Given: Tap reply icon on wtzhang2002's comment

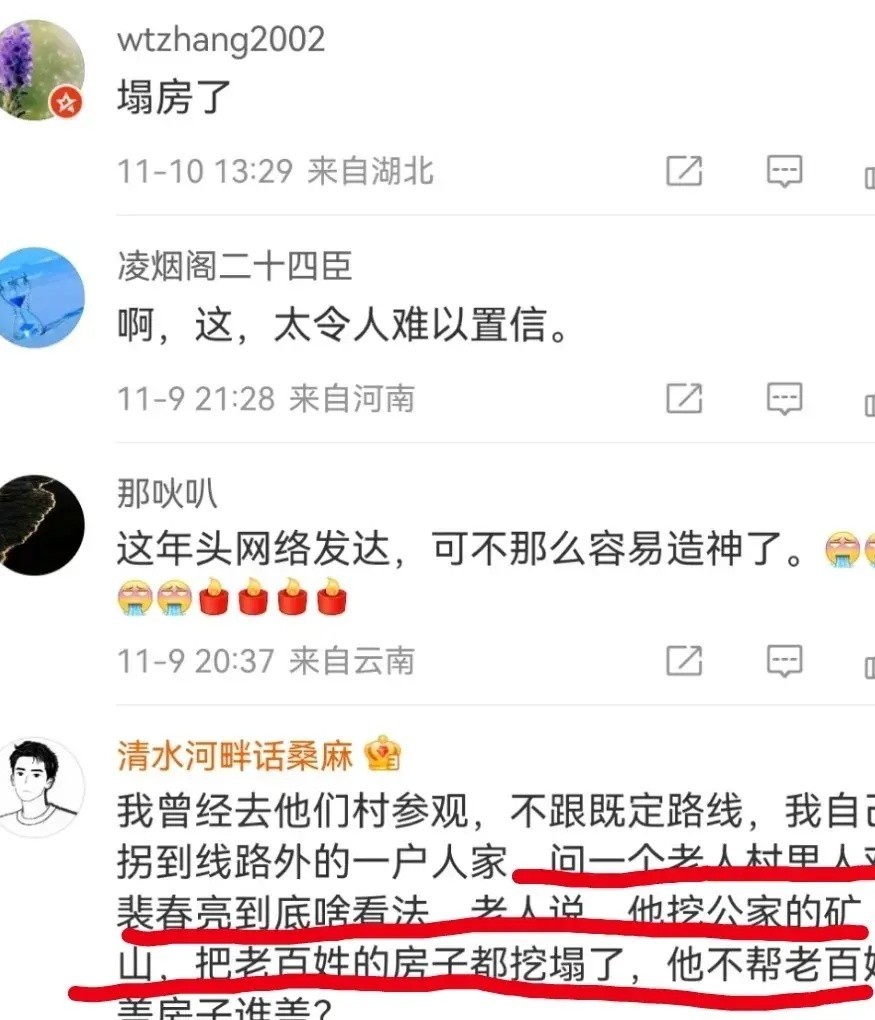Looking at the screenshot, I should click(x=785, y=171).
